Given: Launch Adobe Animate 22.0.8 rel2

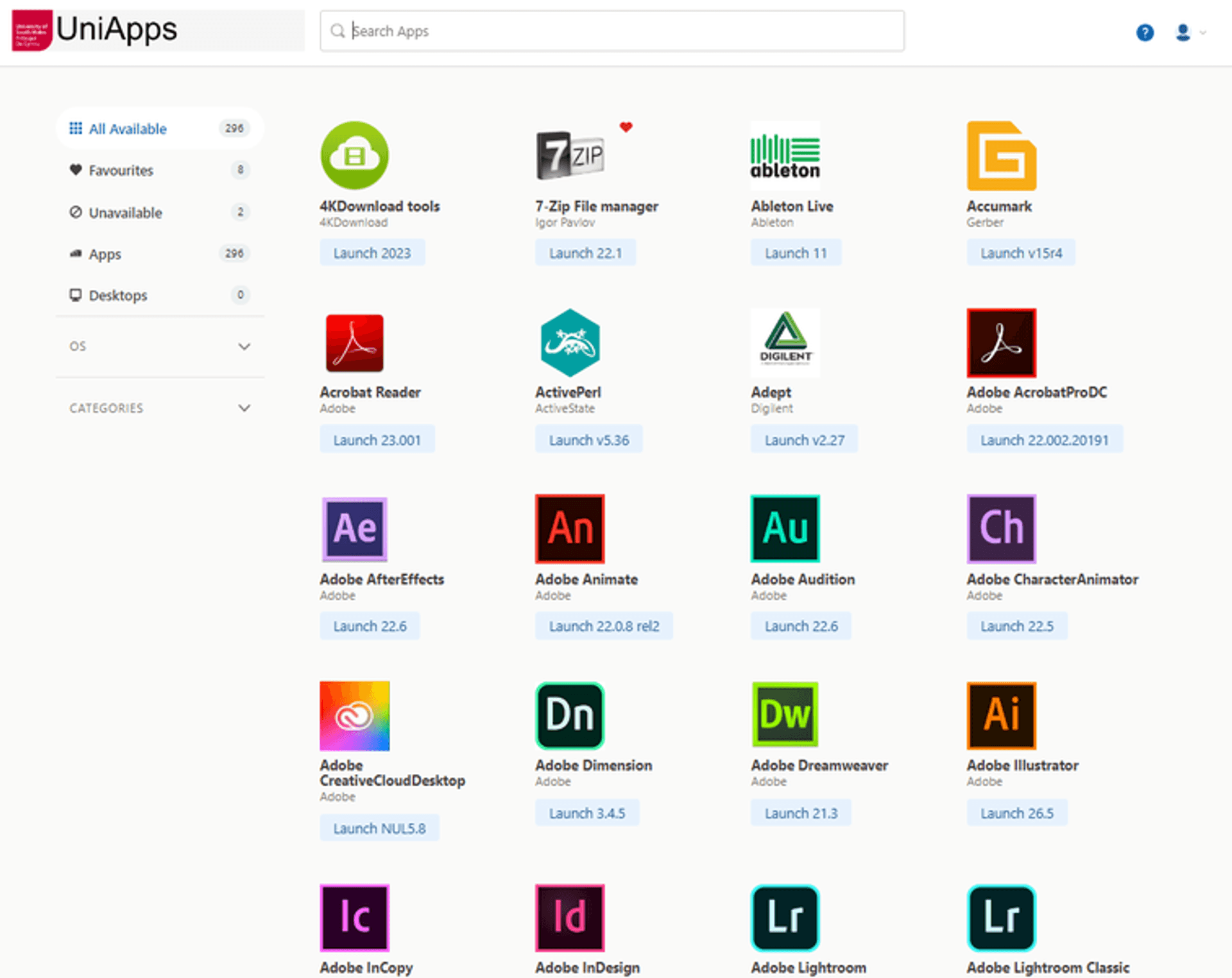Looking at the screenshot, I should click(x=604, y=626).
